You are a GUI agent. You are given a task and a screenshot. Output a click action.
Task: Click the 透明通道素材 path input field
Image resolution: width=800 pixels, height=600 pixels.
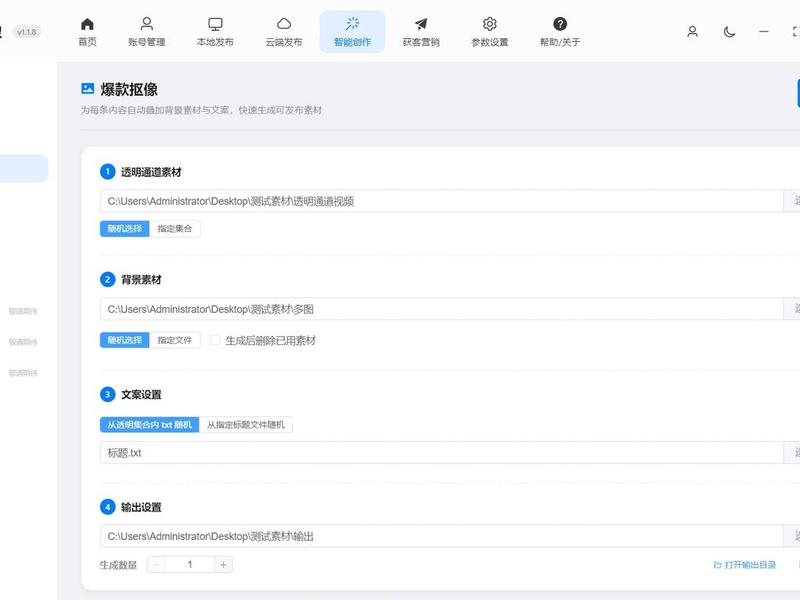pyautogui.click(x=441, y=201)
